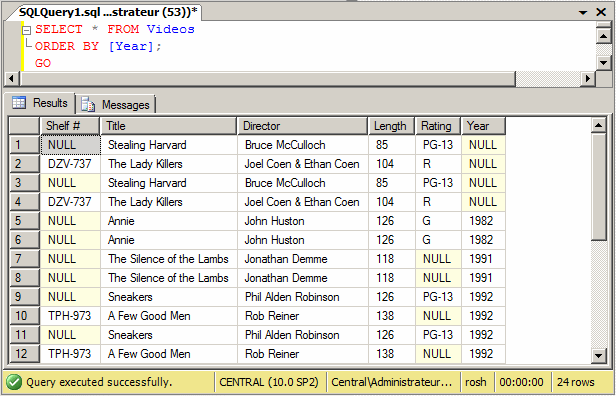Click editor horizontal scrollbar right arrow
The image size is (616, 396).
(588, 79)
